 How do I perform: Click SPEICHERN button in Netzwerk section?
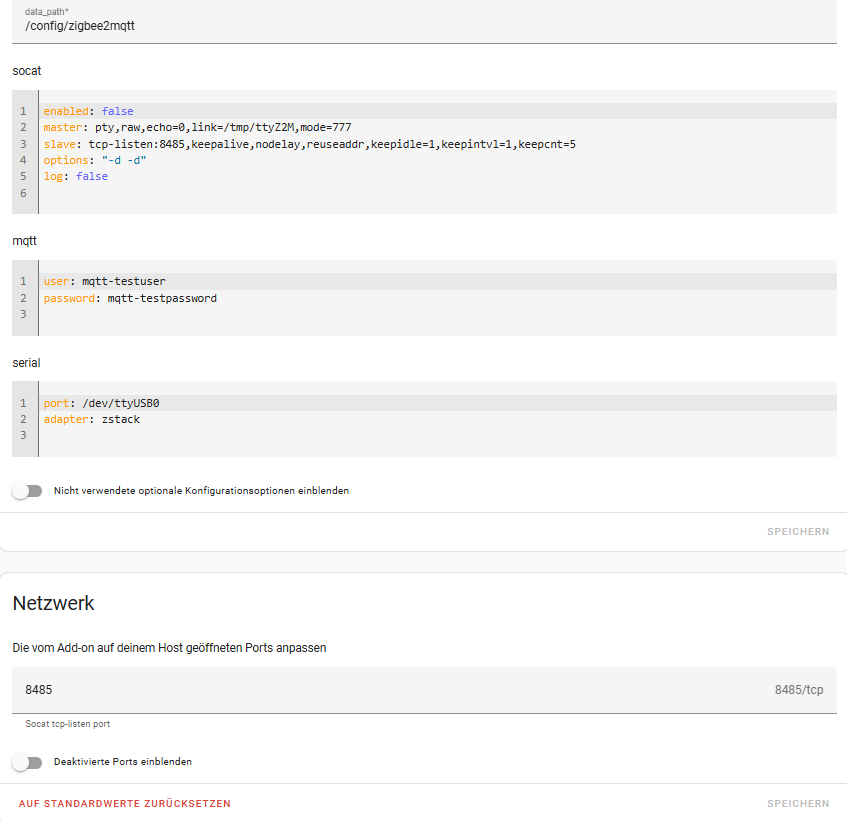tap(798, 803)
